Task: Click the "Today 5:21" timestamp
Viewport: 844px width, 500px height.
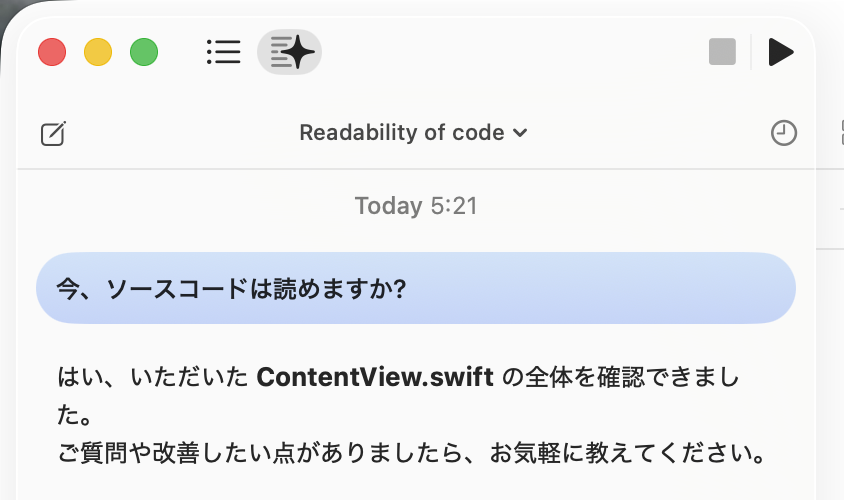Action: tap(416, 207)
